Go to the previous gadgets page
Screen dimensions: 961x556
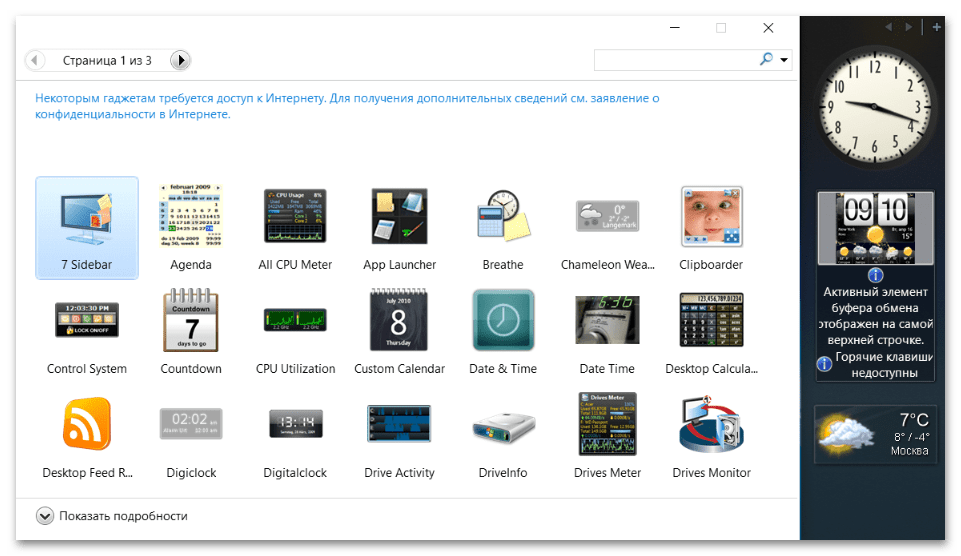click(x=34, y=60)
